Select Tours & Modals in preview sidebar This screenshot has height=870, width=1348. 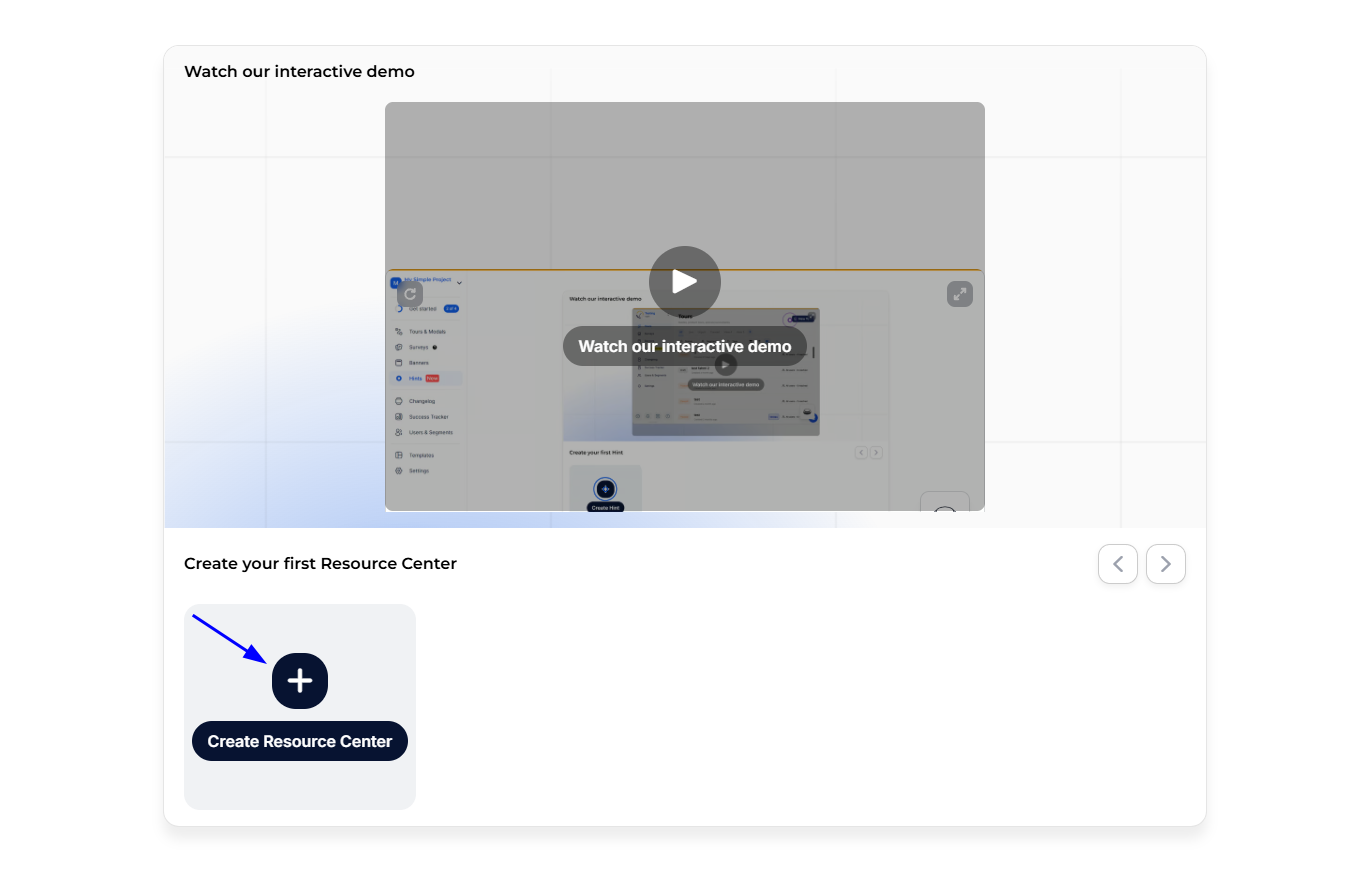coord(427,332)
